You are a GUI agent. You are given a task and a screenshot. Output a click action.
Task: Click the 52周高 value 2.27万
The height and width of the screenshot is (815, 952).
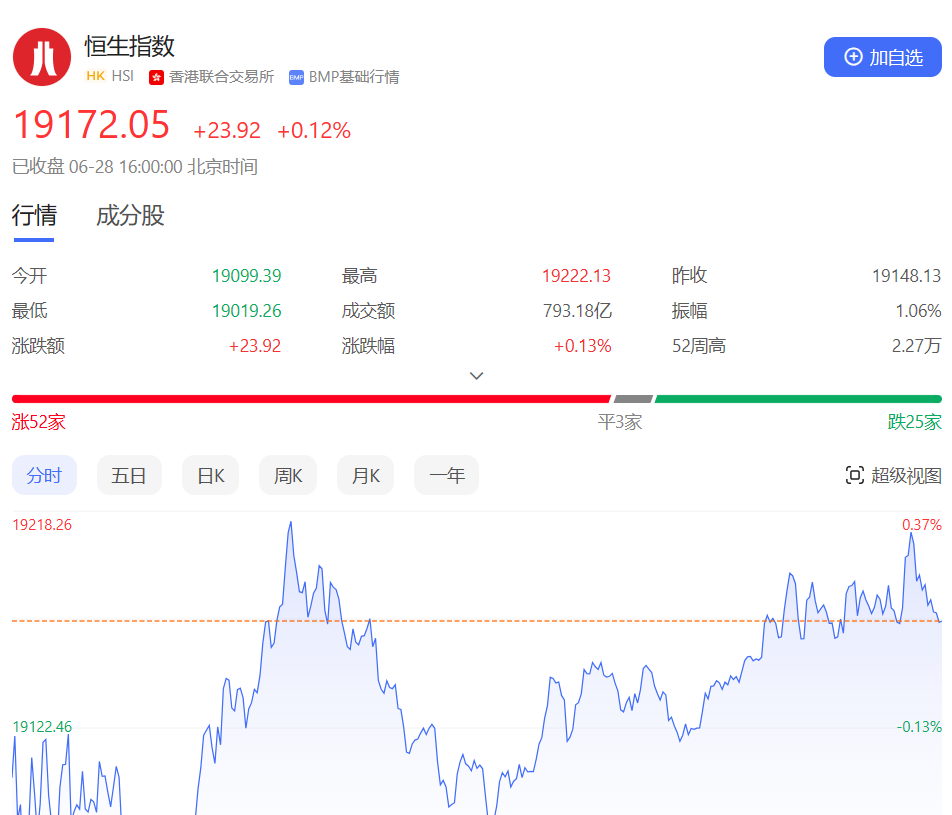(x=916, y=346)
